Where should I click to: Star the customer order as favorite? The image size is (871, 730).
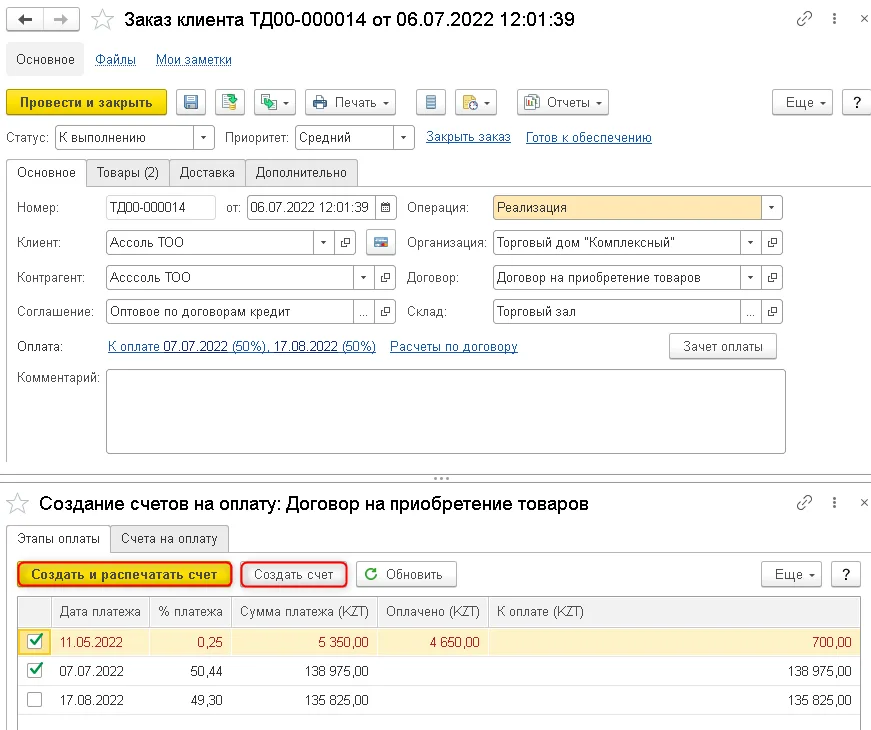pos(102,20)
